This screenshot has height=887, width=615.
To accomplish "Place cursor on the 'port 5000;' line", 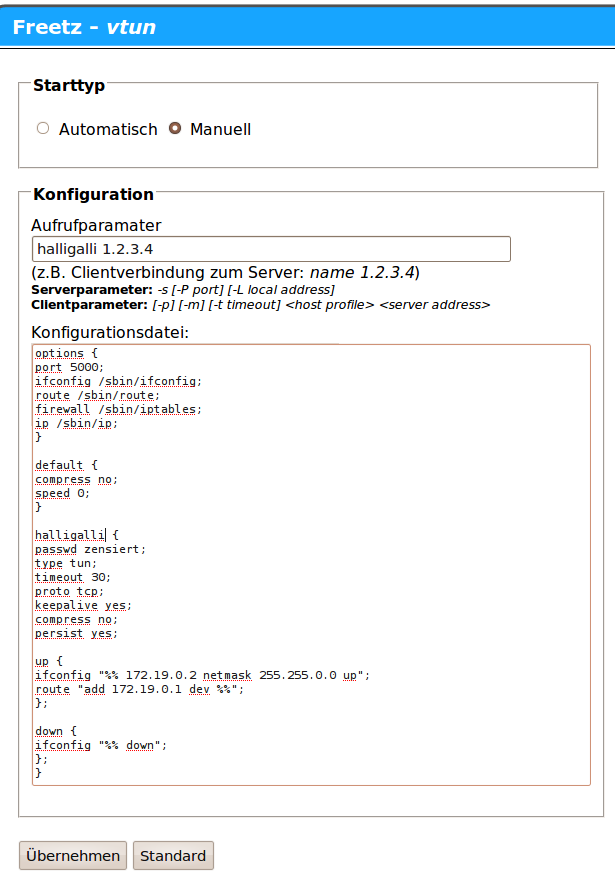I will point(69,367).
